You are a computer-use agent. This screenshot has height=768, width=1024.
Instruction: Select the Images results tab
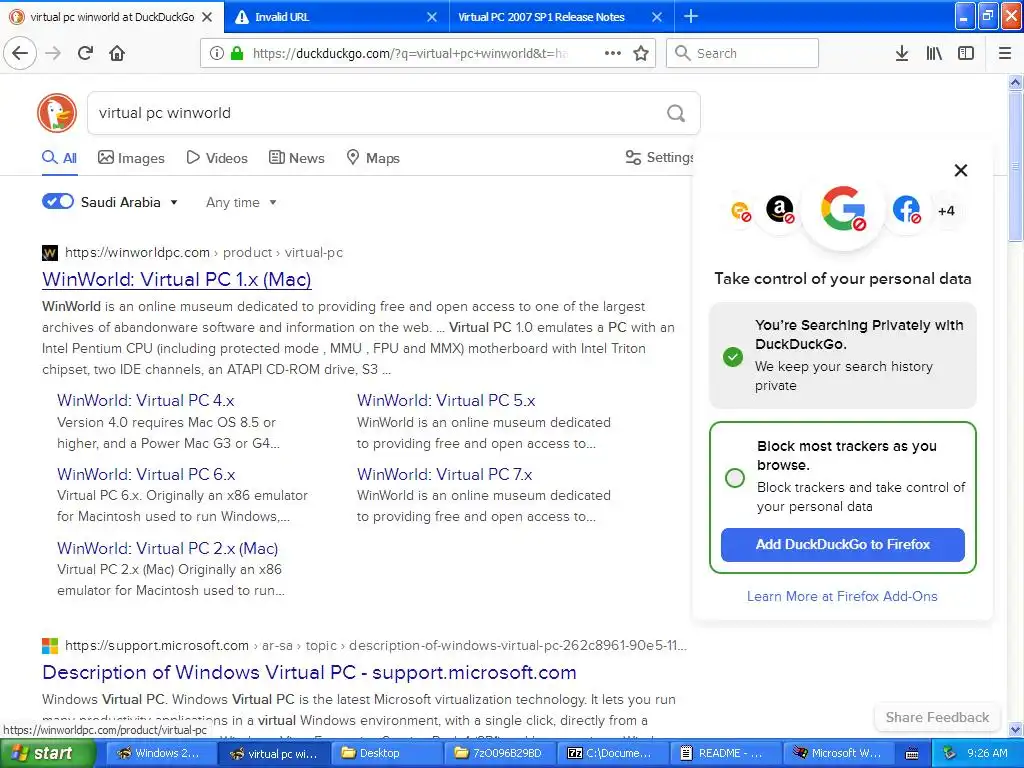point(131,158)
